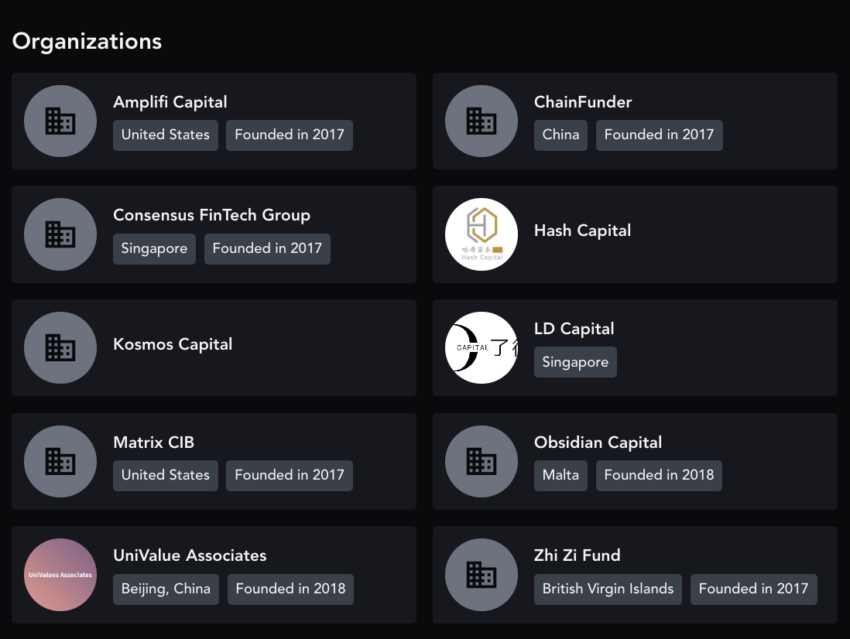The height and width of the screenshot is (639, 850).
Task: Click the Kosmos Capital building icon
Action: [60, 348]
